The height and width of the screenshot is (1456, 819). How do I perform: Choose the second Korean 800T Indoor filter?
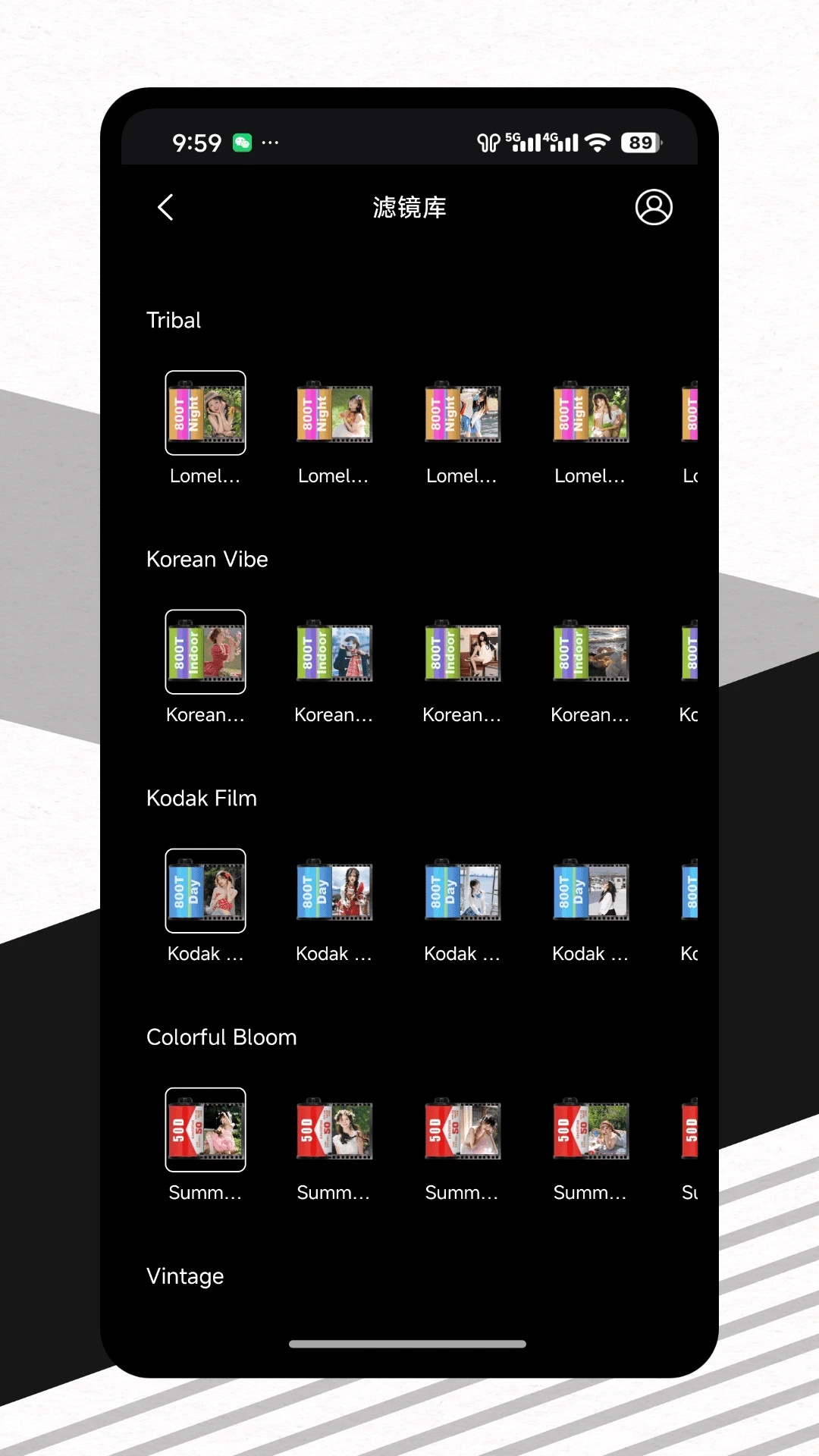pos(334,652)
